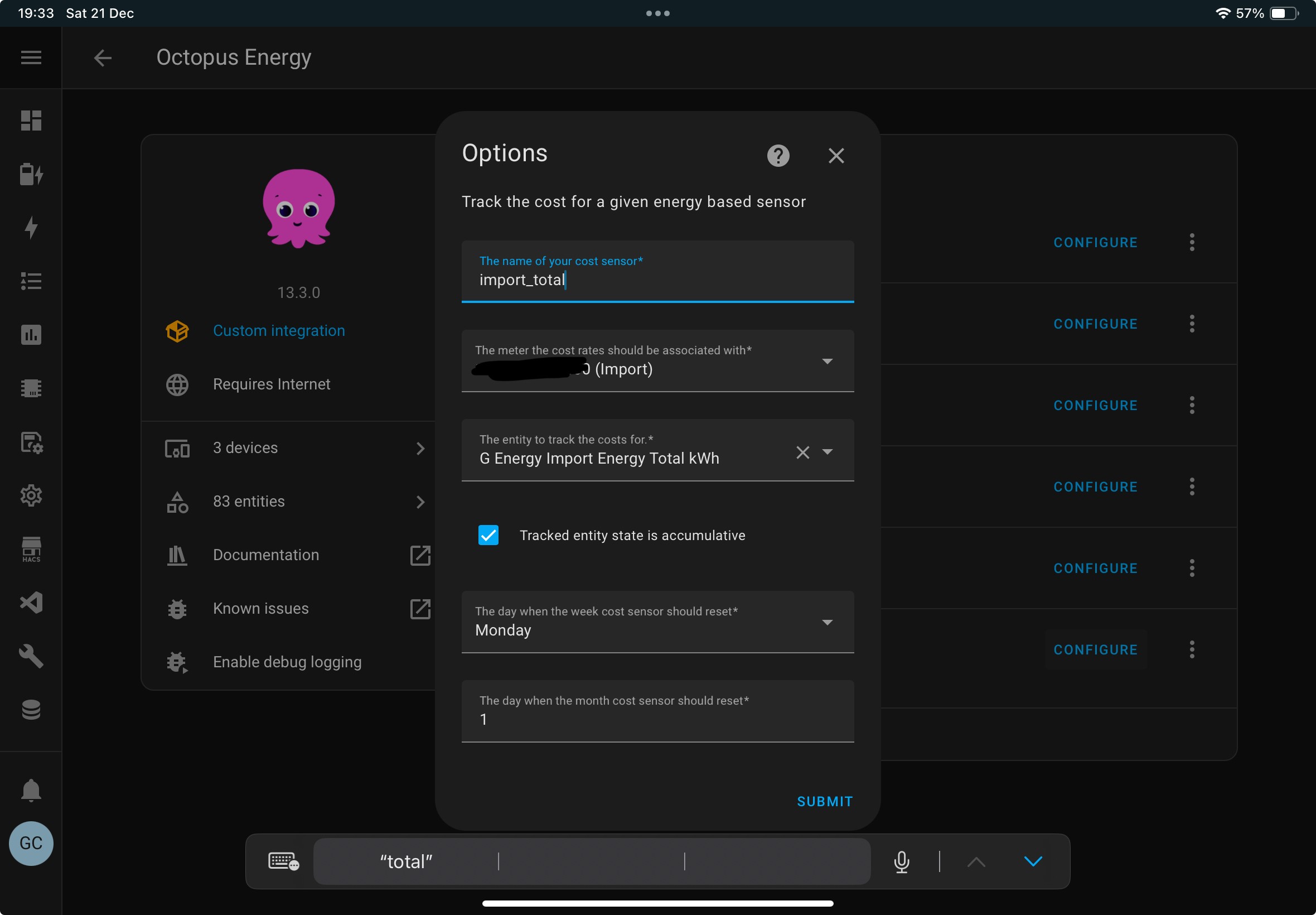
Task: Open the to-do list sidebar icon
Action: 31,281
